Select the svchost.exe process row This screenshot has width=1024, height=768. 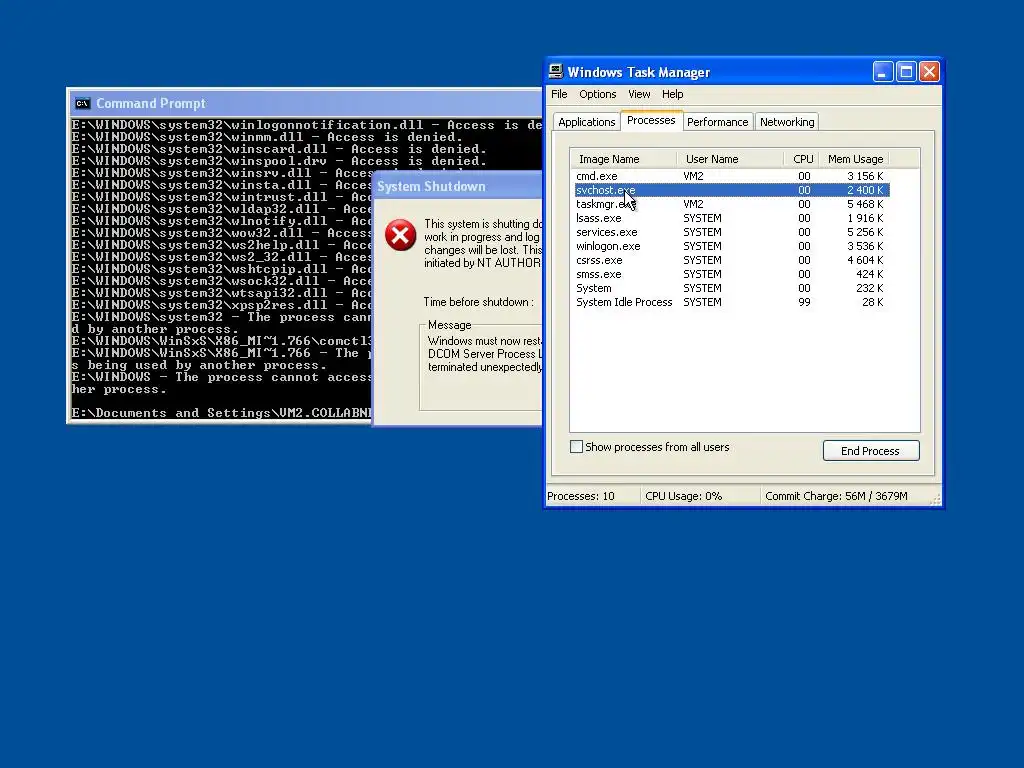[x=731, y=190]
